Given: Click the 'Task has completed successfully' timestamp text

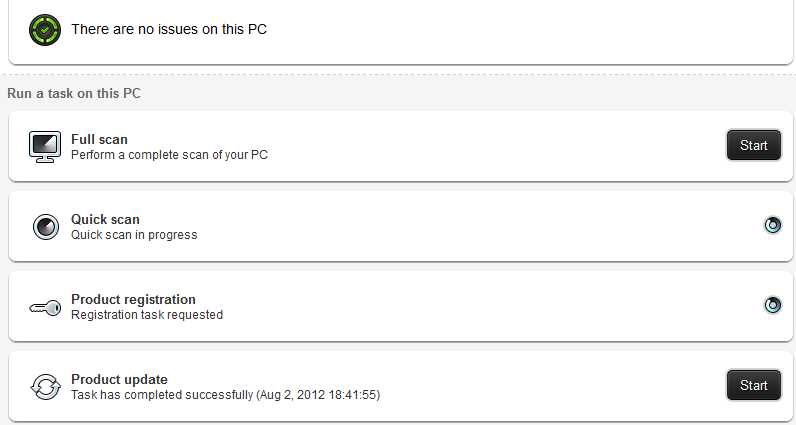Looking at the screenshot, I should [225, 395].
